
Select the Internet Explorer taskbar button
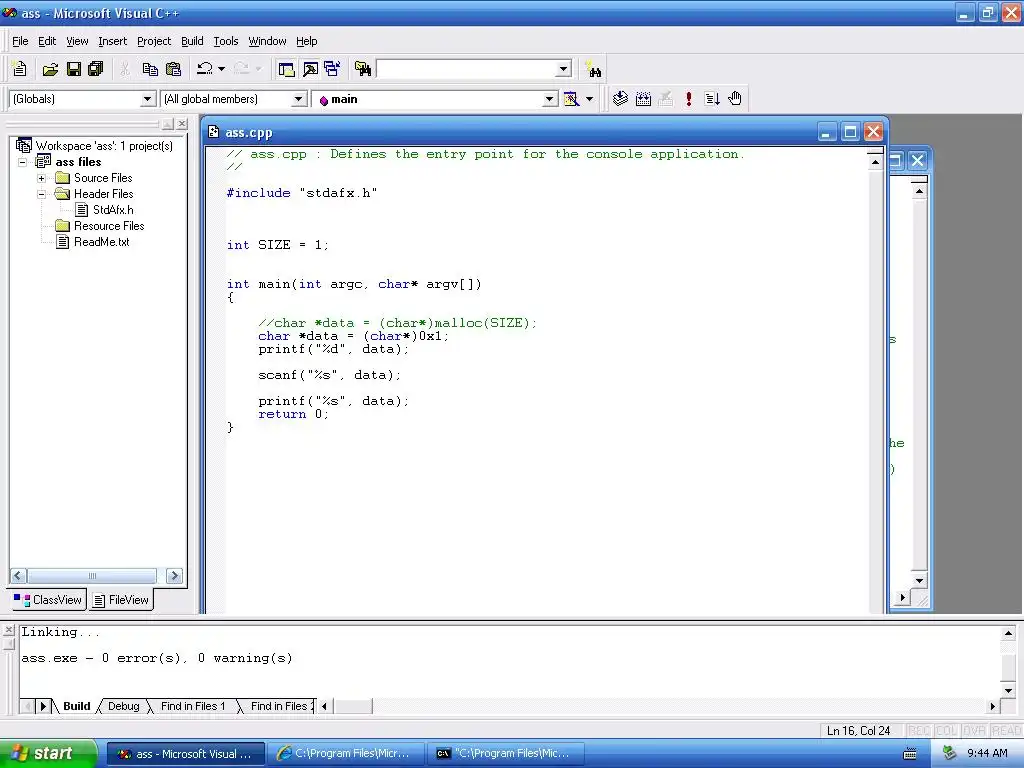click(346, 754)
